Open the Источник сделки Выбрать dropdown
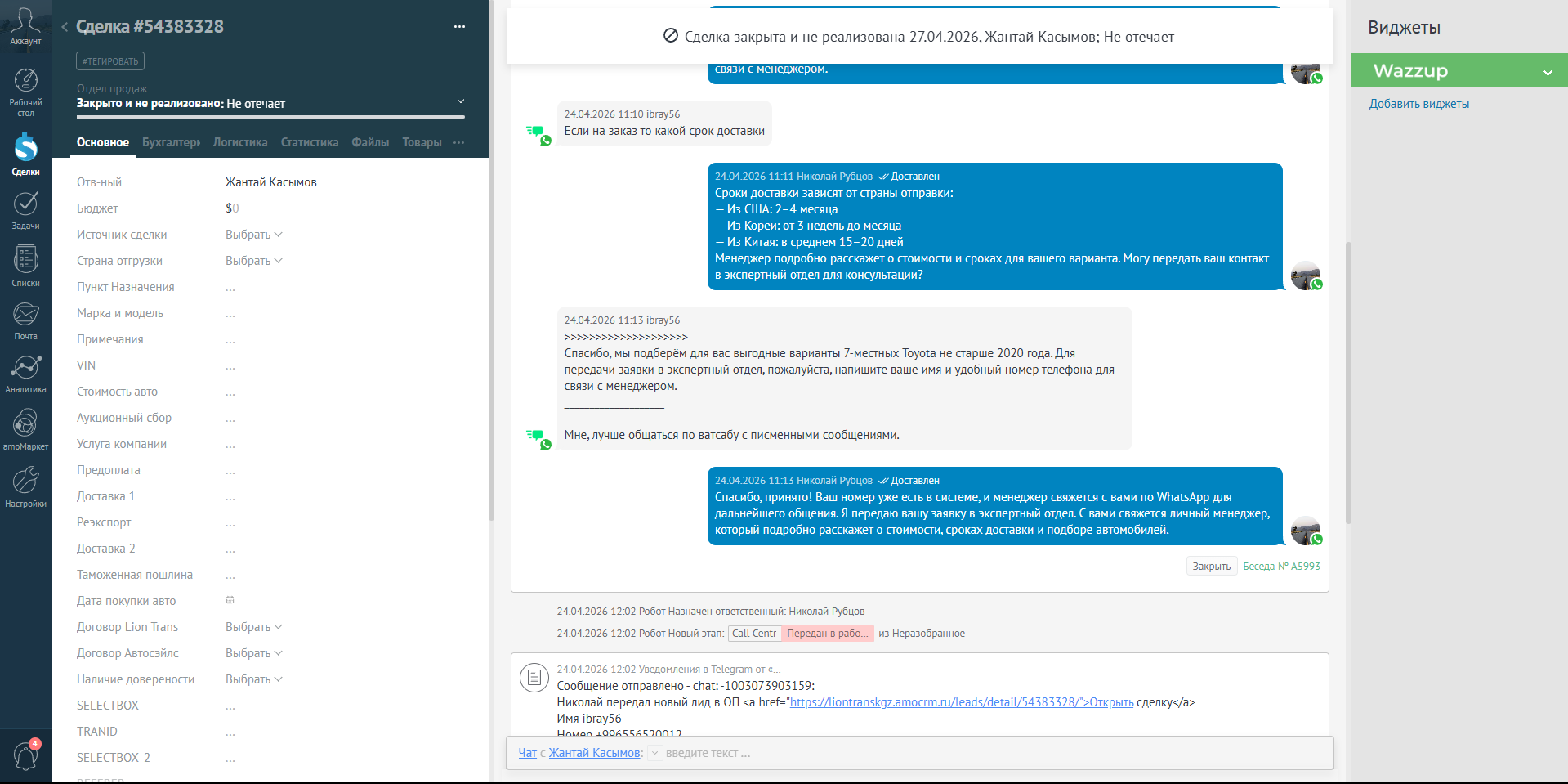 tap(254, 235)
